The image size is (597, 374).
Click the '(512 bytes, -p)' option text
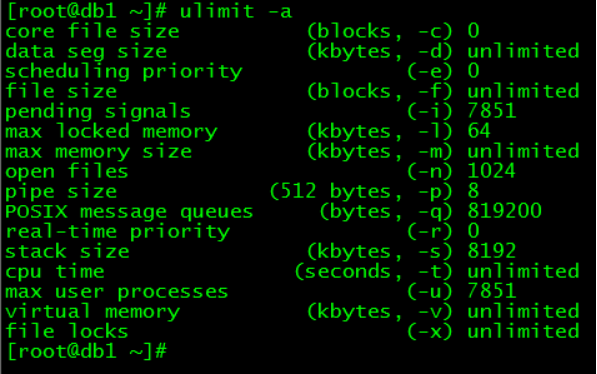[x=361, y=192]
